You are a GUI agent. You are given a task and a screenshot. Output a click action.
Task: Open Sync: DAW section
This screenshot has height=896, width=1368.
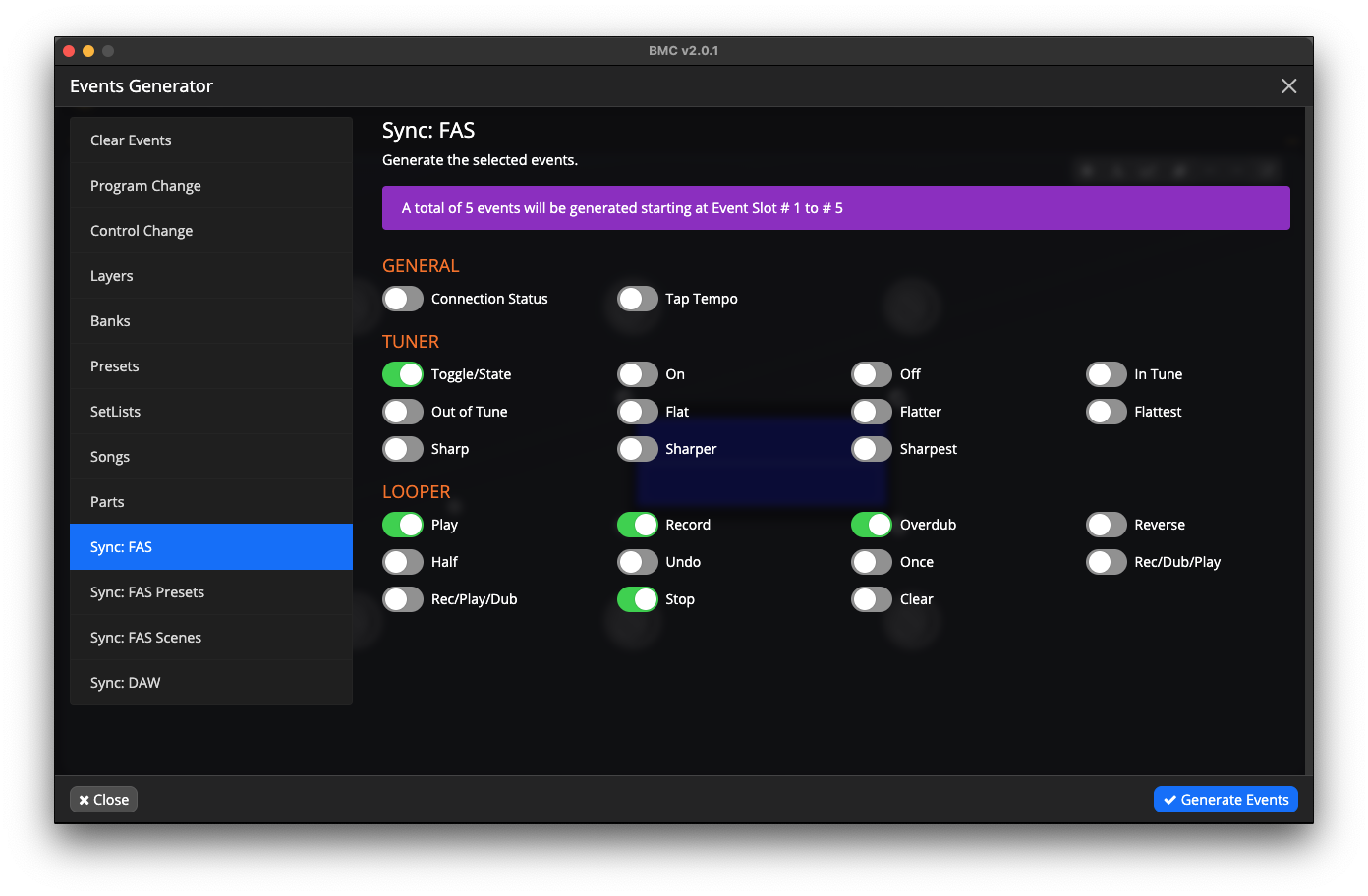click(x=211, y=683)
